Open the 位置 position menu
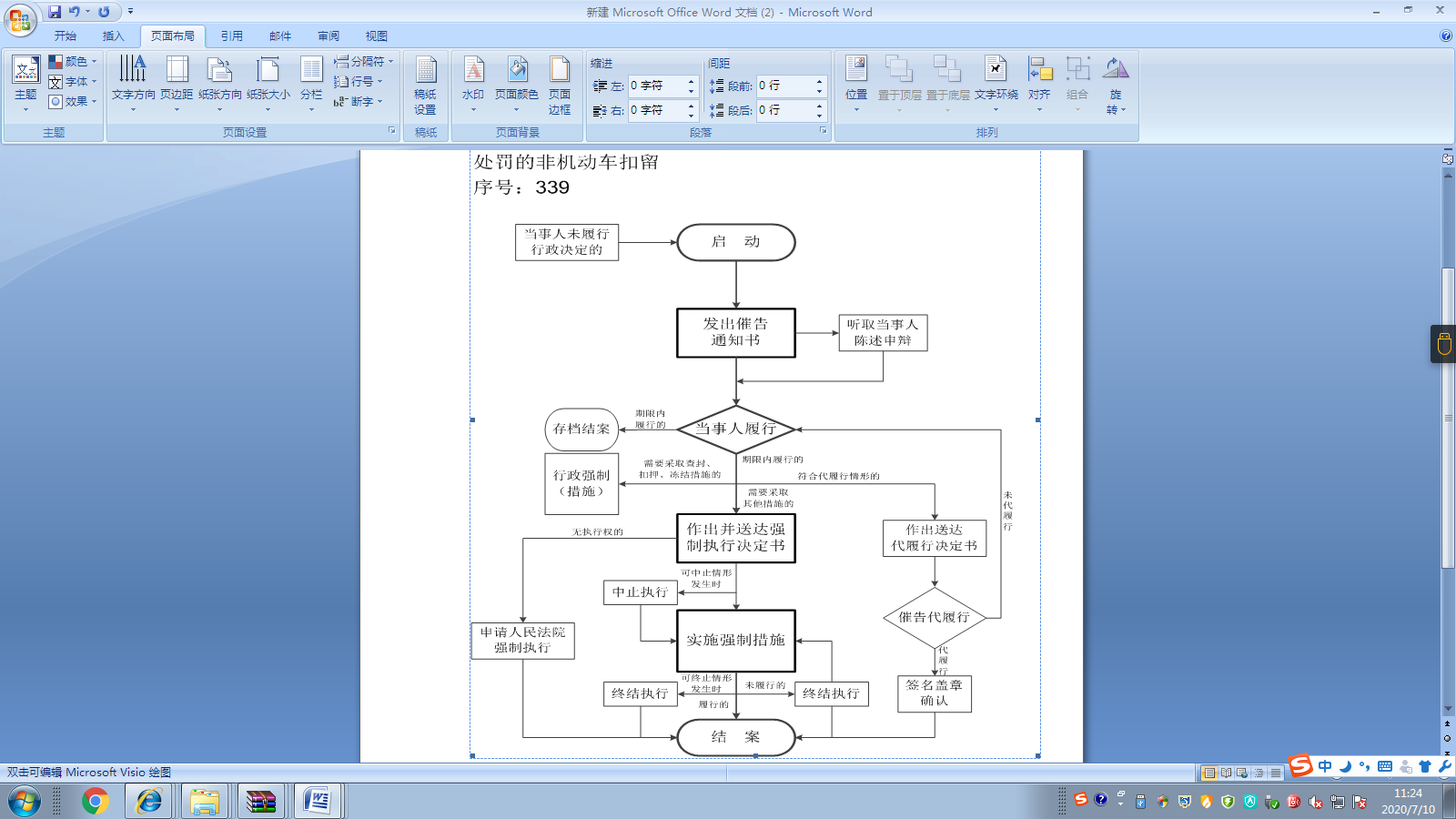Image resolution: width=1456 pixels, height=819 pixels. point(856,84)
